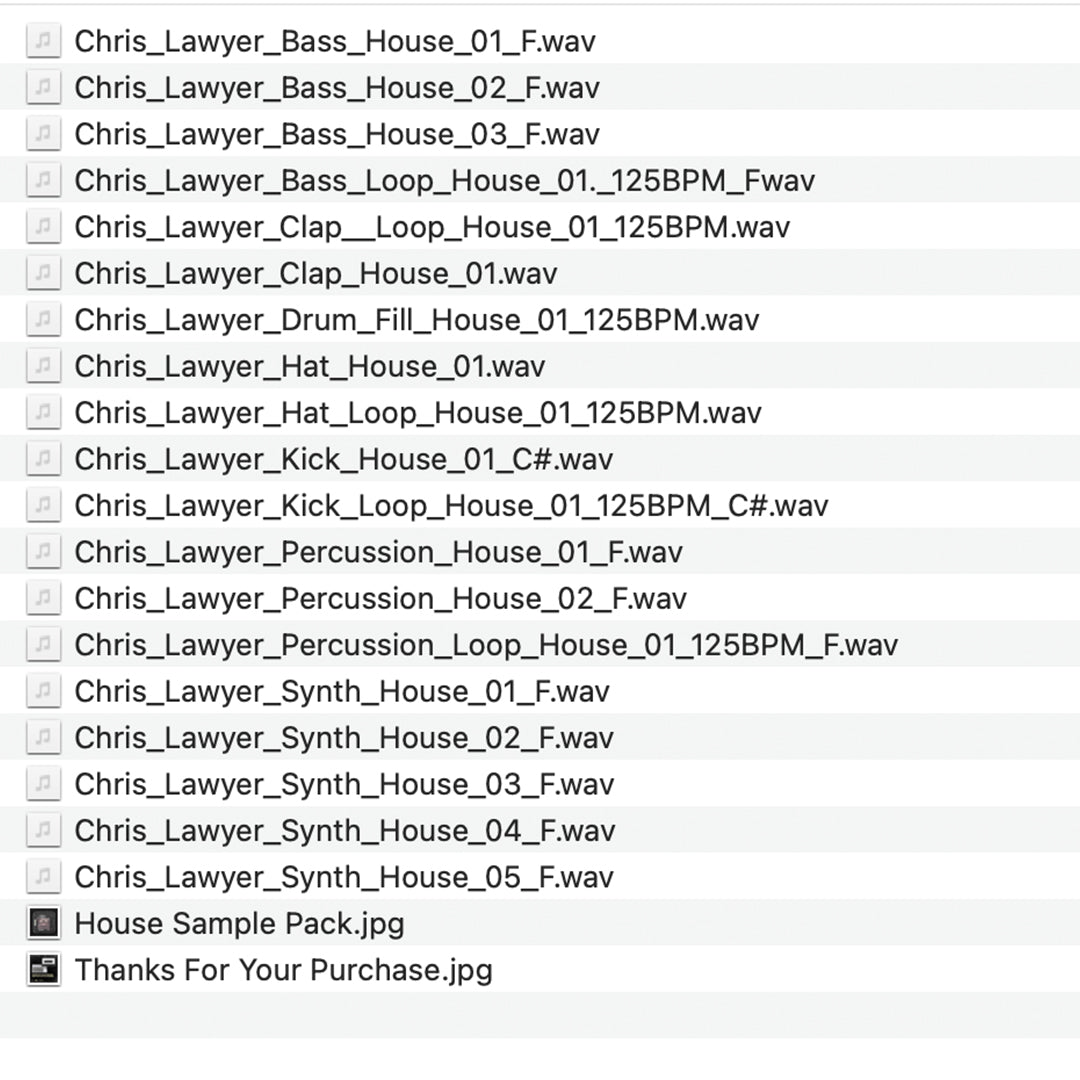Select the Hat_Loop_House_01_125BPM.wav file name
The height and width of the screenshot is (1080, 1080).
(x=417, y=413)
